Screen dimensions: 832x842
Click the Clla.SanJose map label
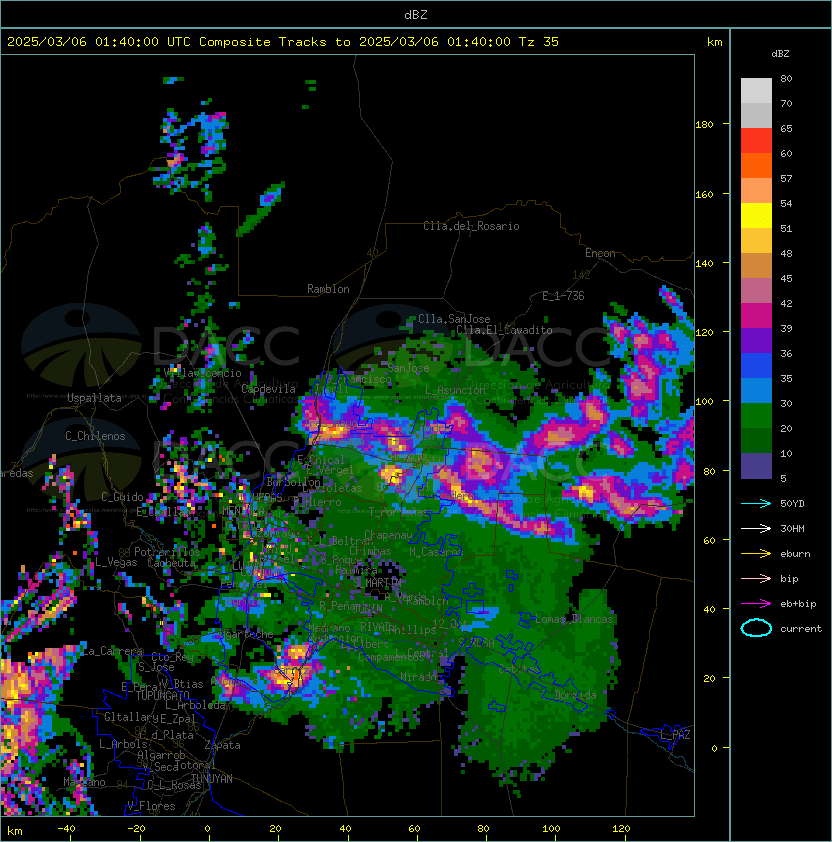pos(454,319)
